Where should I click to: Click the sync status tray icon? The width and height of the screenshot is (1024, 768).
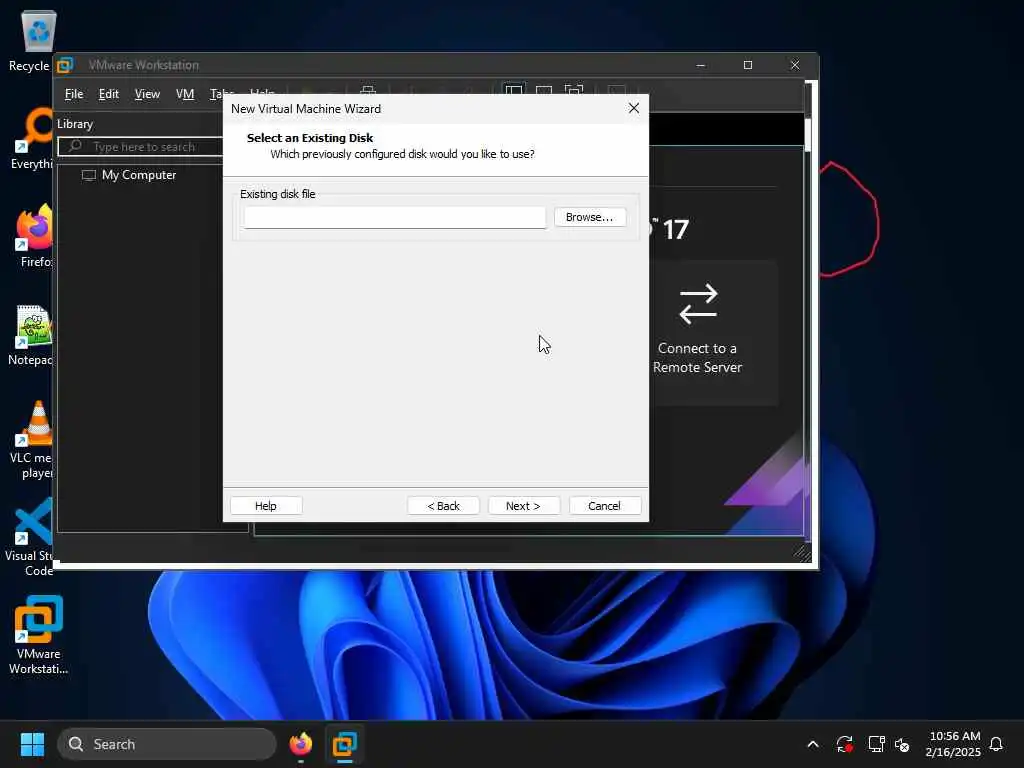pos(844,744)
